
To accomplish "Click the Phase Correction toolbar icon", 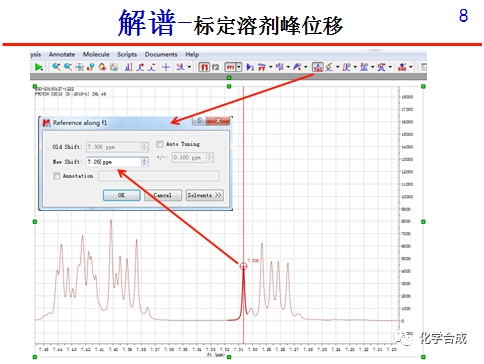I will [279, 67].
